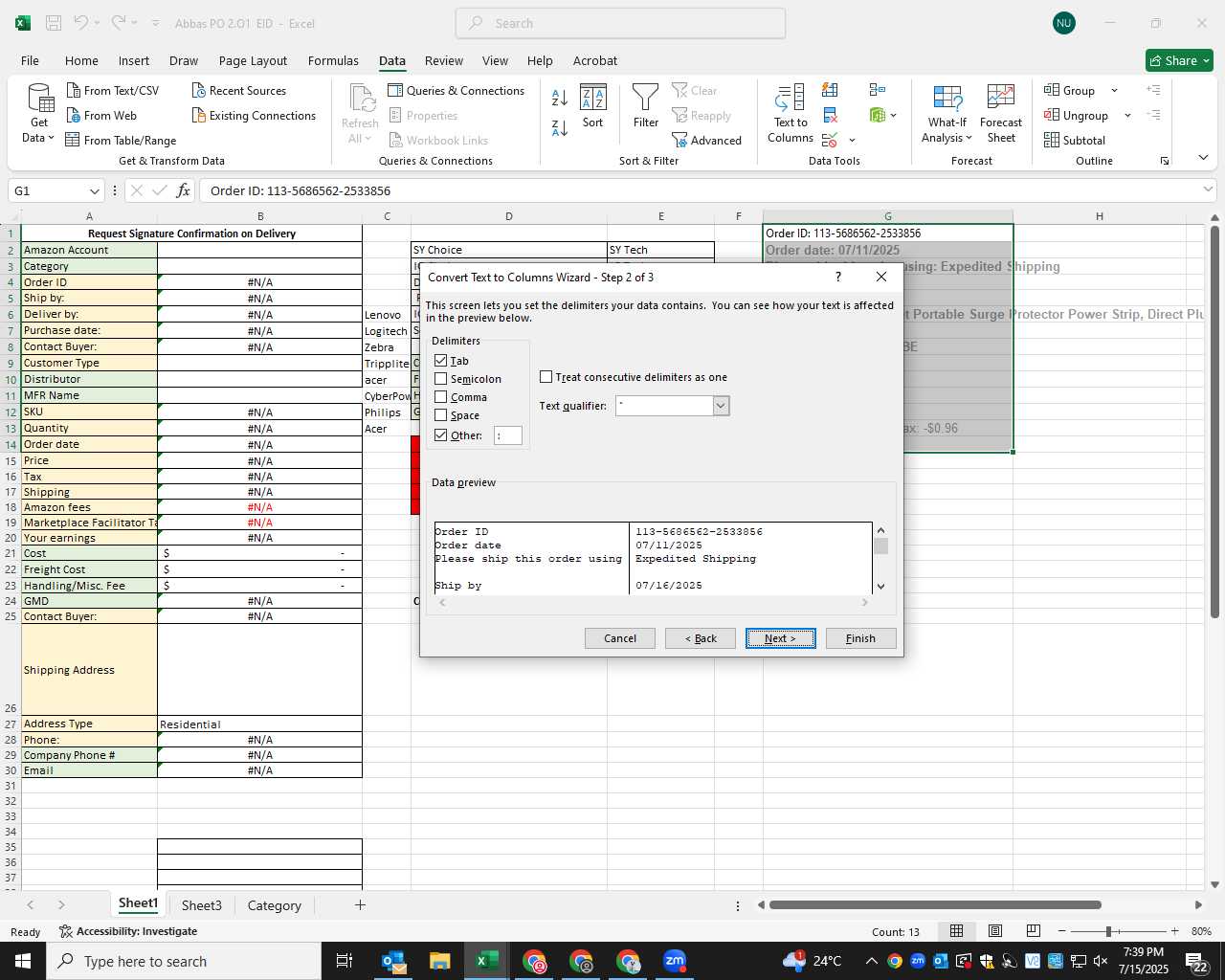Switch to the Page Layout tab
Screen dimensions: 1225x980
[x=253, y=60]
